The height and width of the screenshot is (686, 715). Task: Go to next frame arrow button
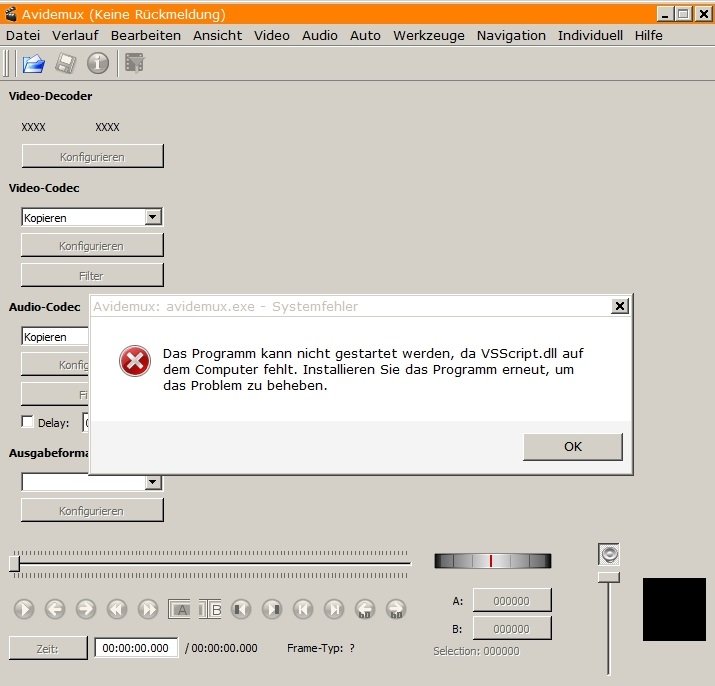(86, 609)
